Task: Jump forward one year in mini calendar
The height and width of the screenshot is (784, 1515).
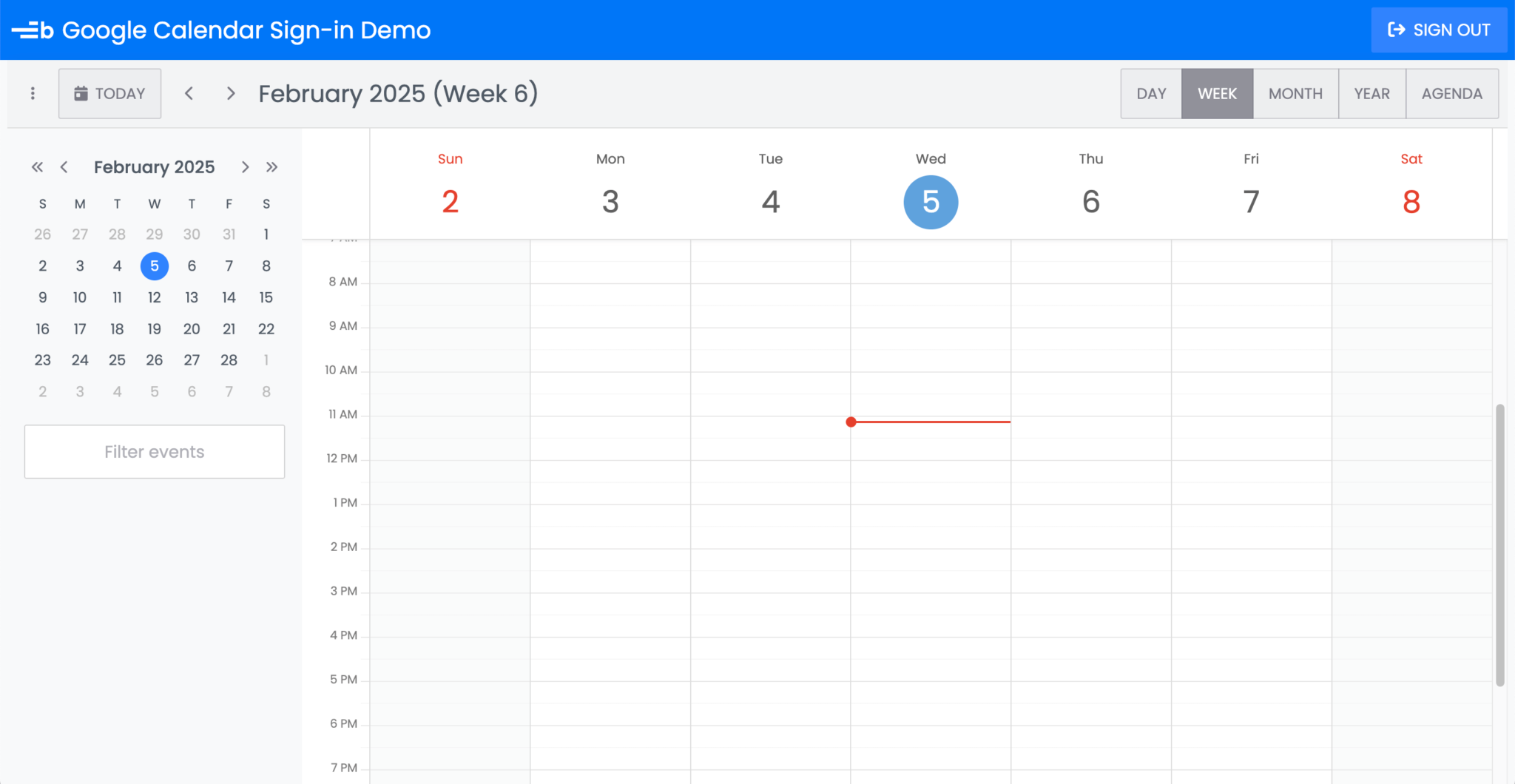Action: tap(272, 167)
